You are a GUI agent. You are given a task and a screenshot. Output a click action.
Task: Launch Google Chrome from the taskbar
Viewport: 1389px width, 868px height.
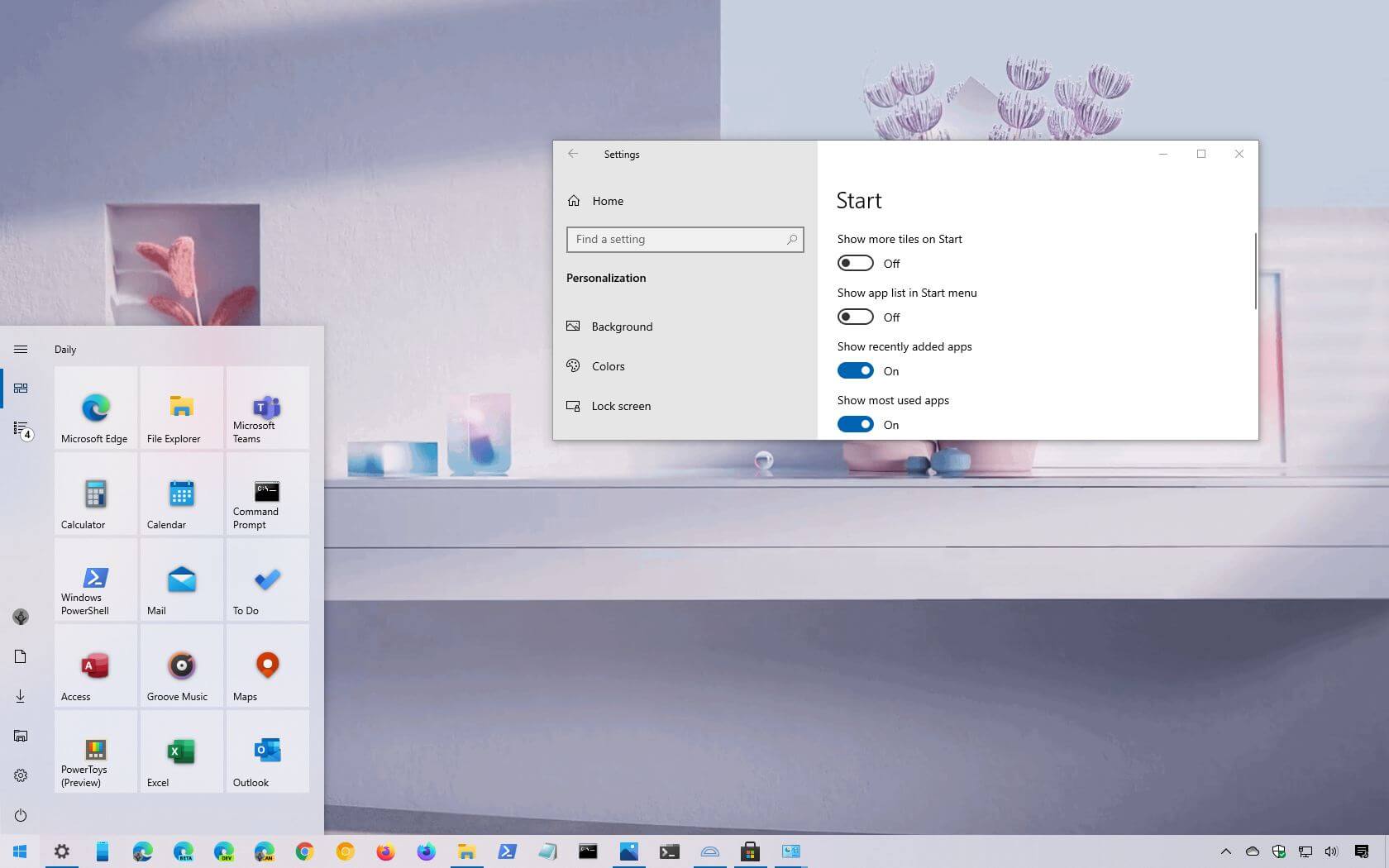[305, 851]
